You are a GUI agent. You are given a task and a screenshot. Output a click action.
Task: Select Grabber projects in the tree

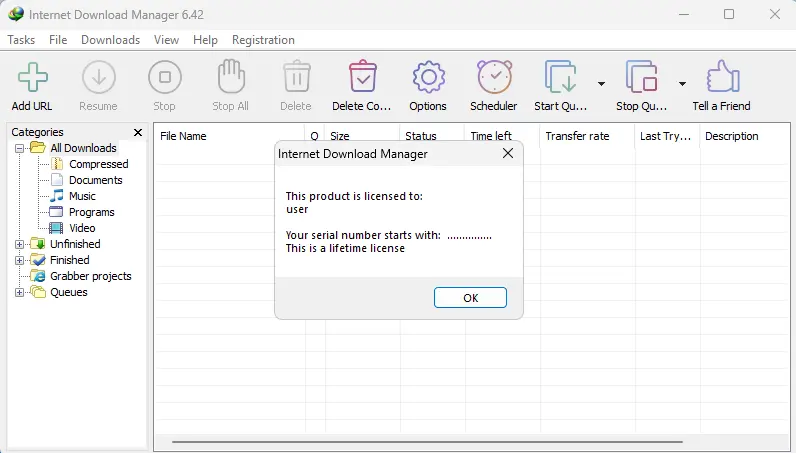click(x=90, y=276)
